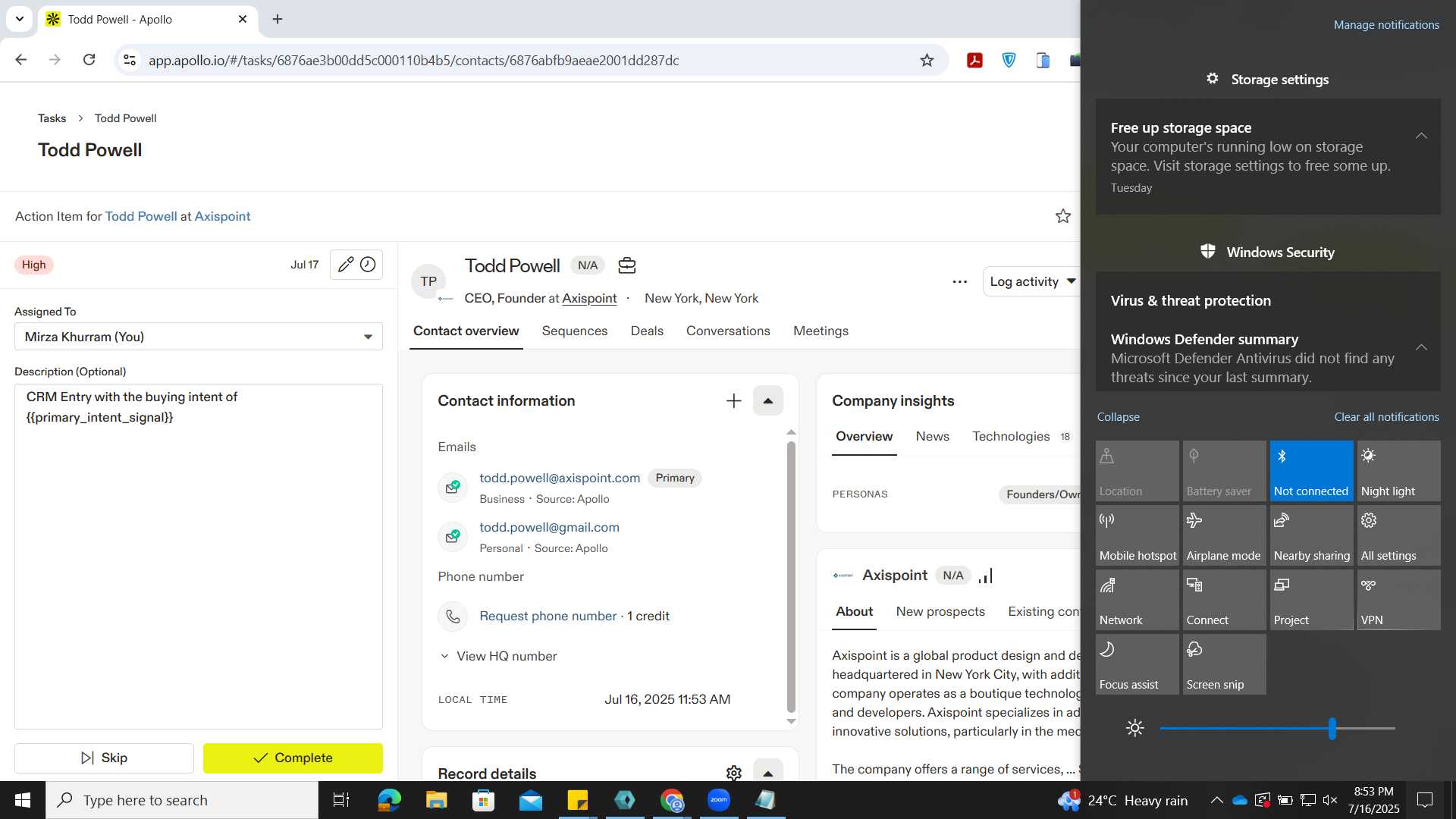Open the three-dot more options menu
The height and width of the screenshot is (819, 1456).
click(959, 282)
